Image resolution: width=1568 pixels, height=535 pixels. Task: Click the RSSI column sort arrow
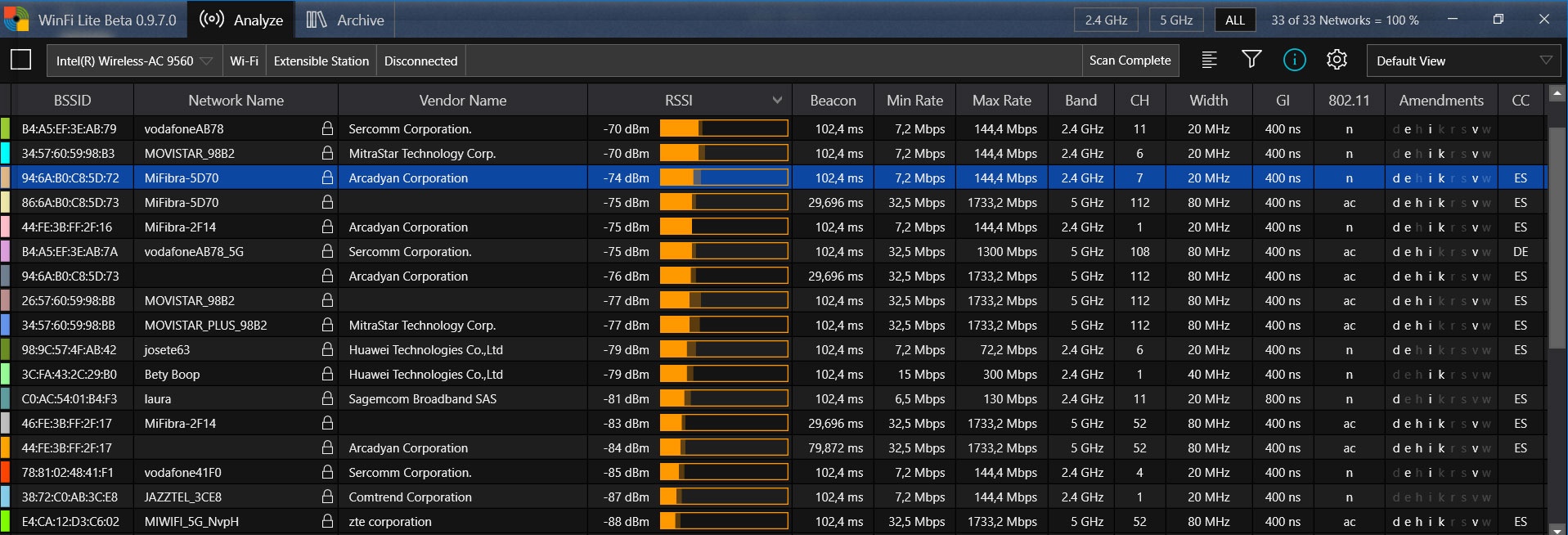776,101
